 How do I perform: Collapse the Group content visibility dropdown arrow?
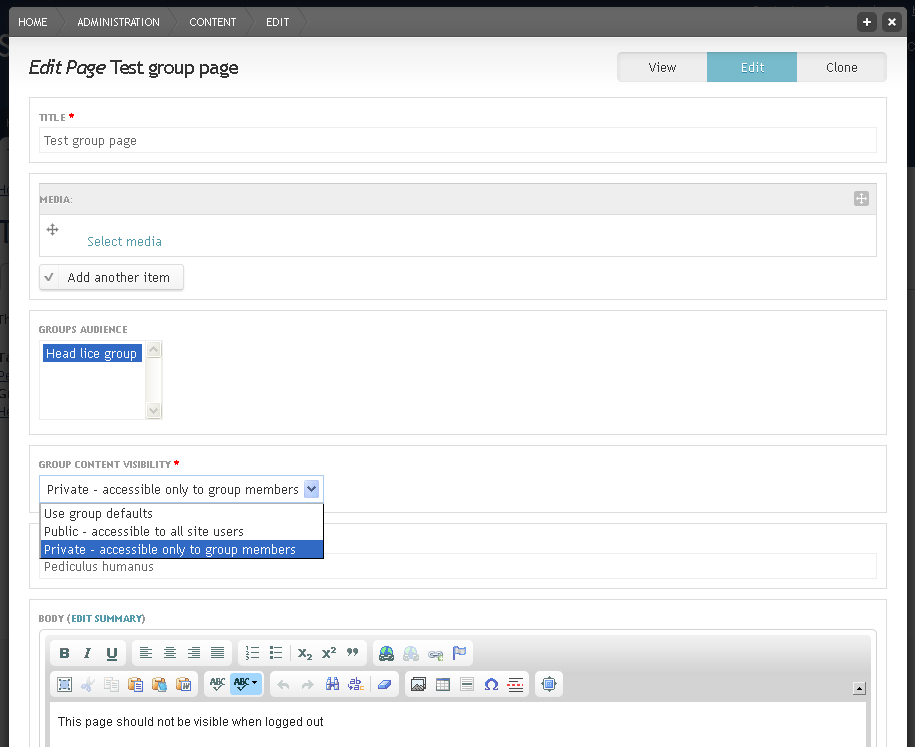coord(312,489)
